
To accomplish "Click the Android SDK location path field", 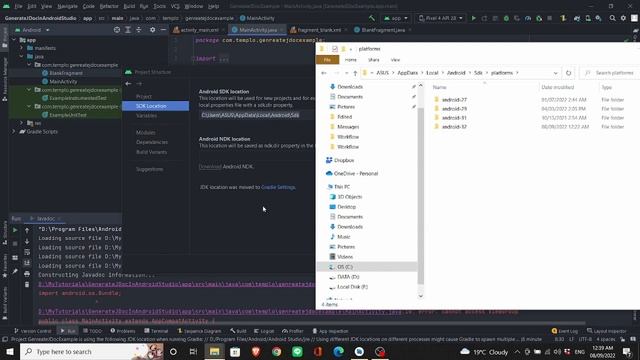I will click(257, 115).
